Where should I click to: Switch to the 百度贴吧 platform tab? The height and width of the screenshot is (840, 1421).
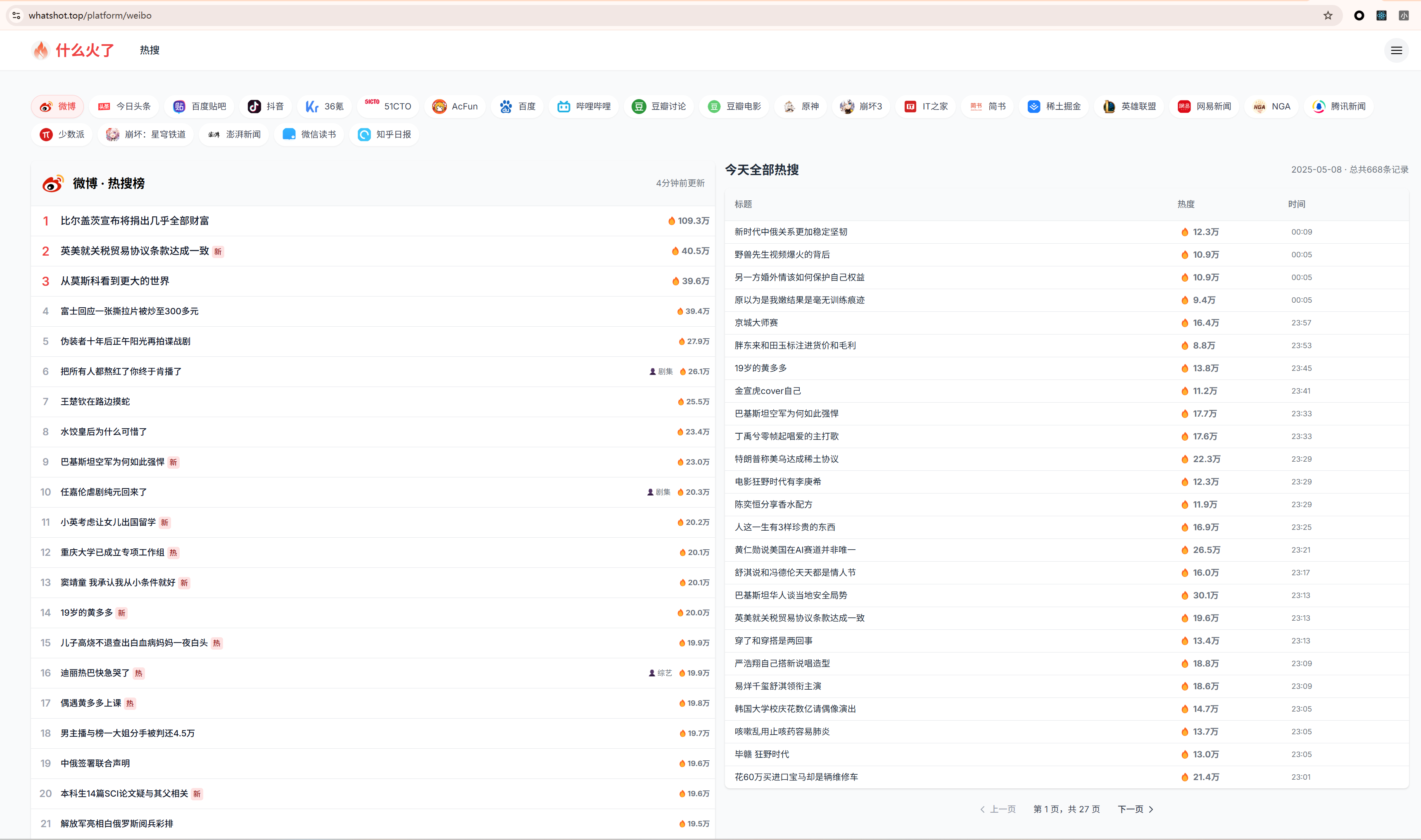point(199,107)
